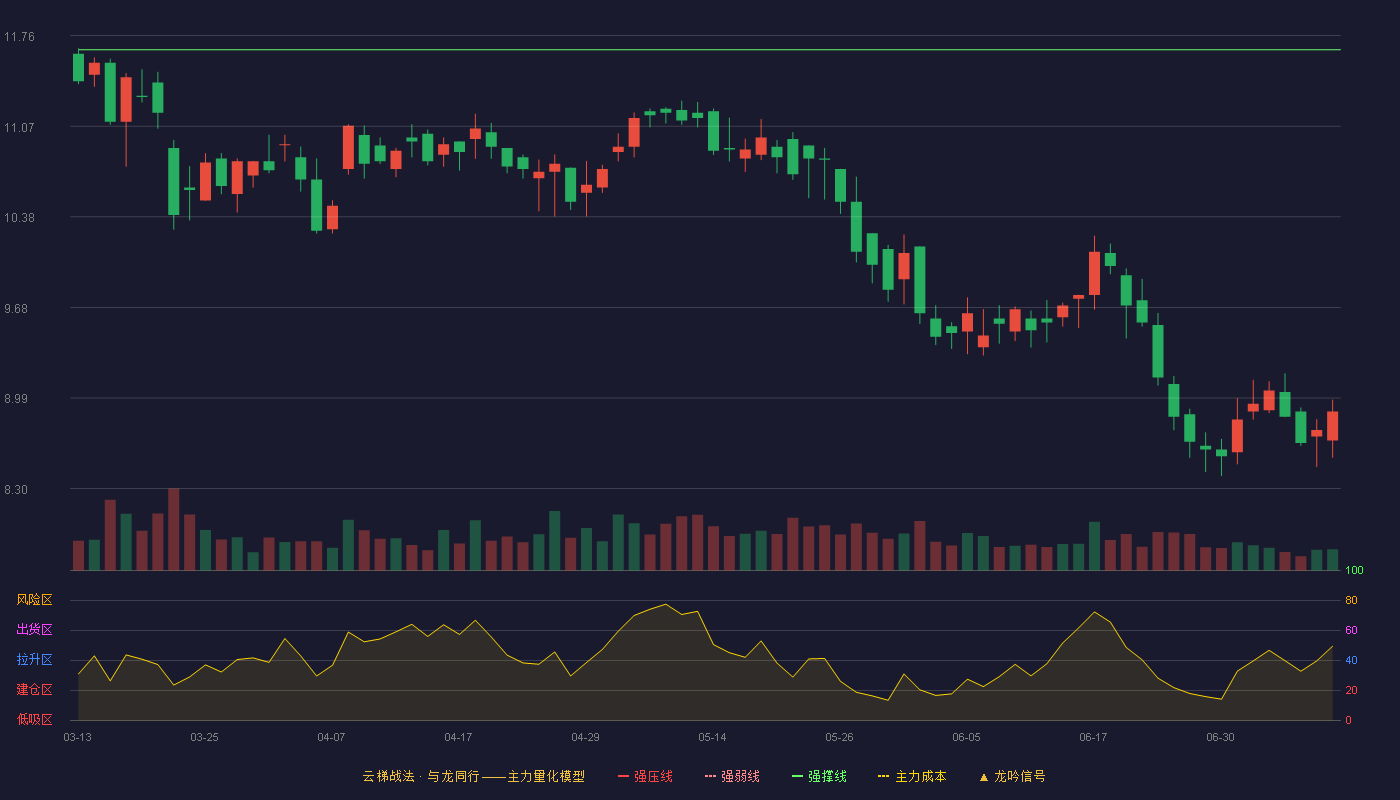Viewport: 1400px width, 800px height.
Task: Click the red dash icon beside 强压线
Action: click(624, 776)
